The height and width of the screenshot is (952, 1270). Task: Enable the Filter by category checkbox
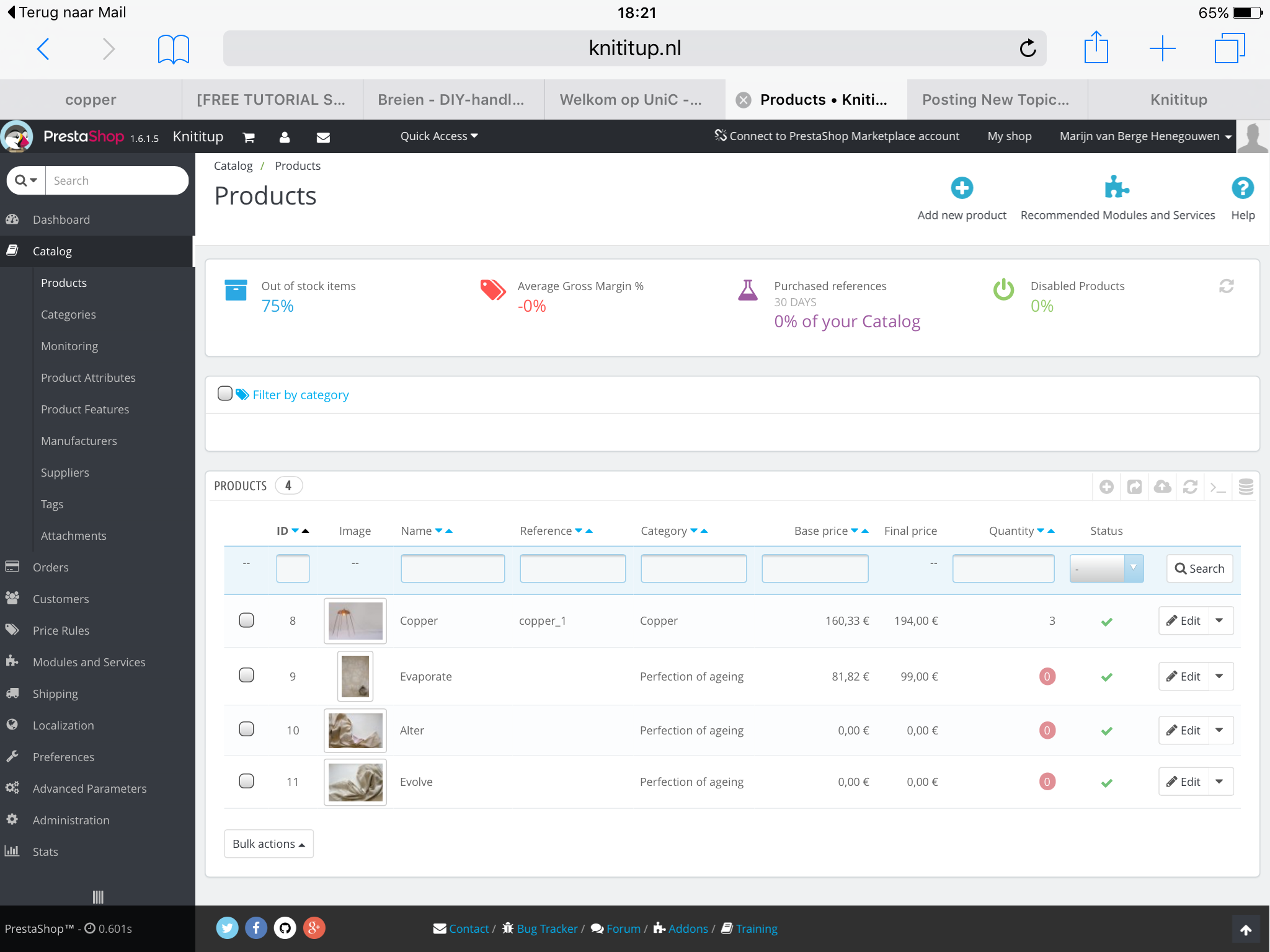coord(225,394)
